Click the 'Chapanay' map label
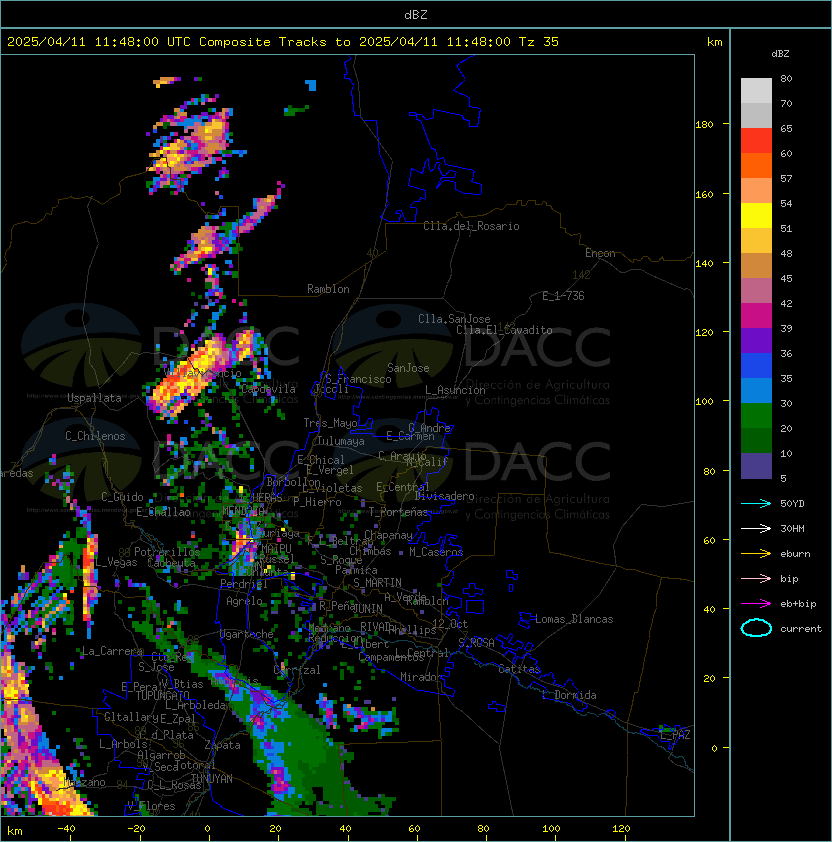Image resolution: width=832 pixels, height=842 pixels. [x=388, y=535]
